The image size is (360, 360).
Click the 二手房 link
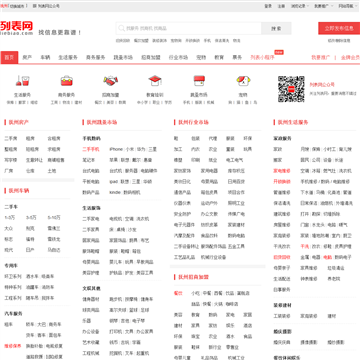[11, 138]
